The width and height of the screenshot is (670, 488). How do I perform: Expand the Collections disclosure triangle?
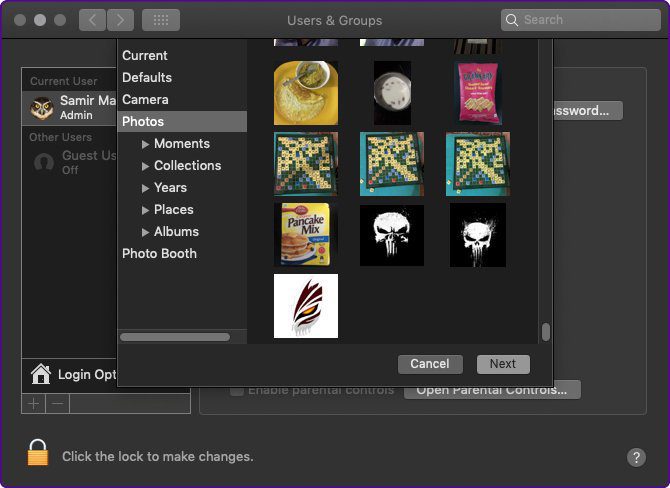145,166
